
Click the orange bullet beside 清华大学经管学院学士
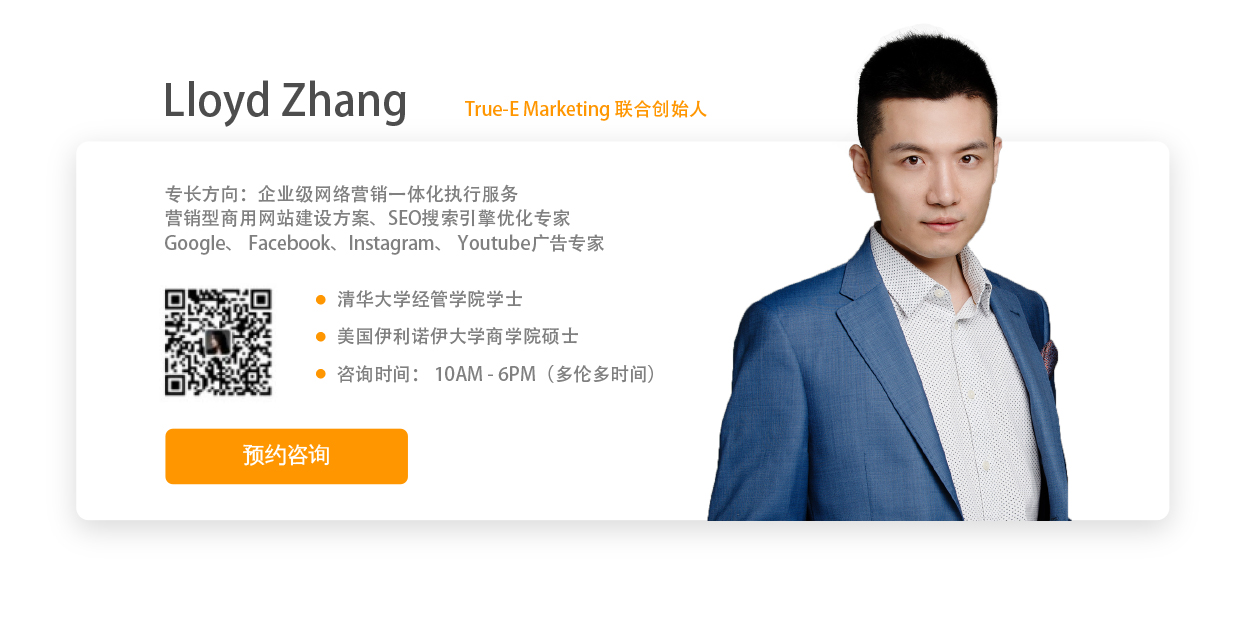tap(321, 299)
